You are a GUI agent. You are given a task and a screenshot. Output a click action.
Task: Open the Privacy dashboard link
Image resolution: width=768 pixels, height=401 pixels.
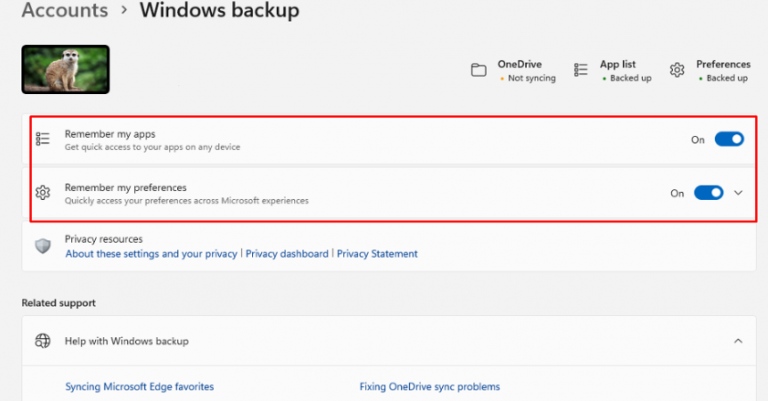tap(288, 254)
